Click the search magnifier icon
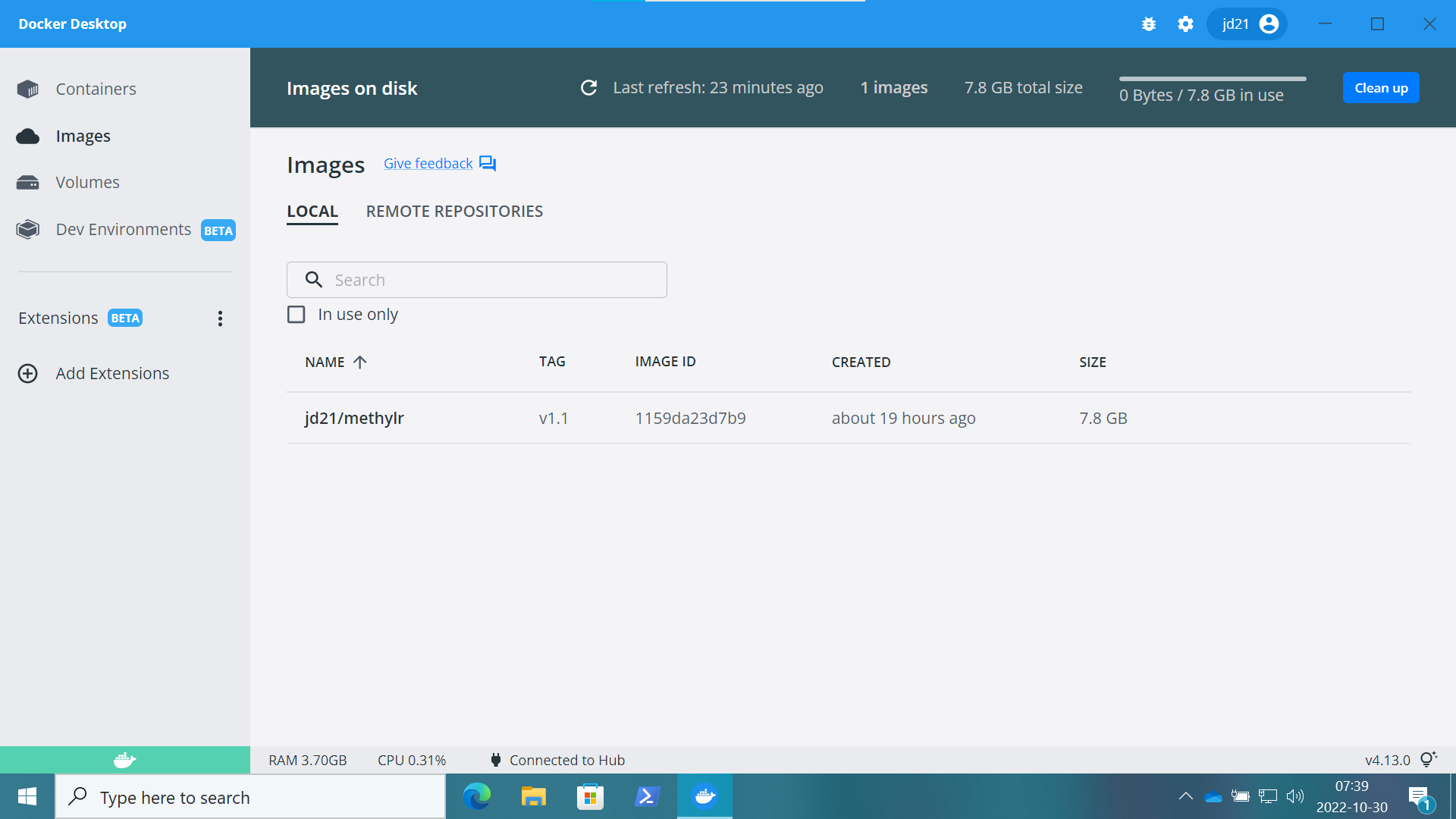Image resolution: width=1456 pixels, height=819 pixels. [314, 280]
